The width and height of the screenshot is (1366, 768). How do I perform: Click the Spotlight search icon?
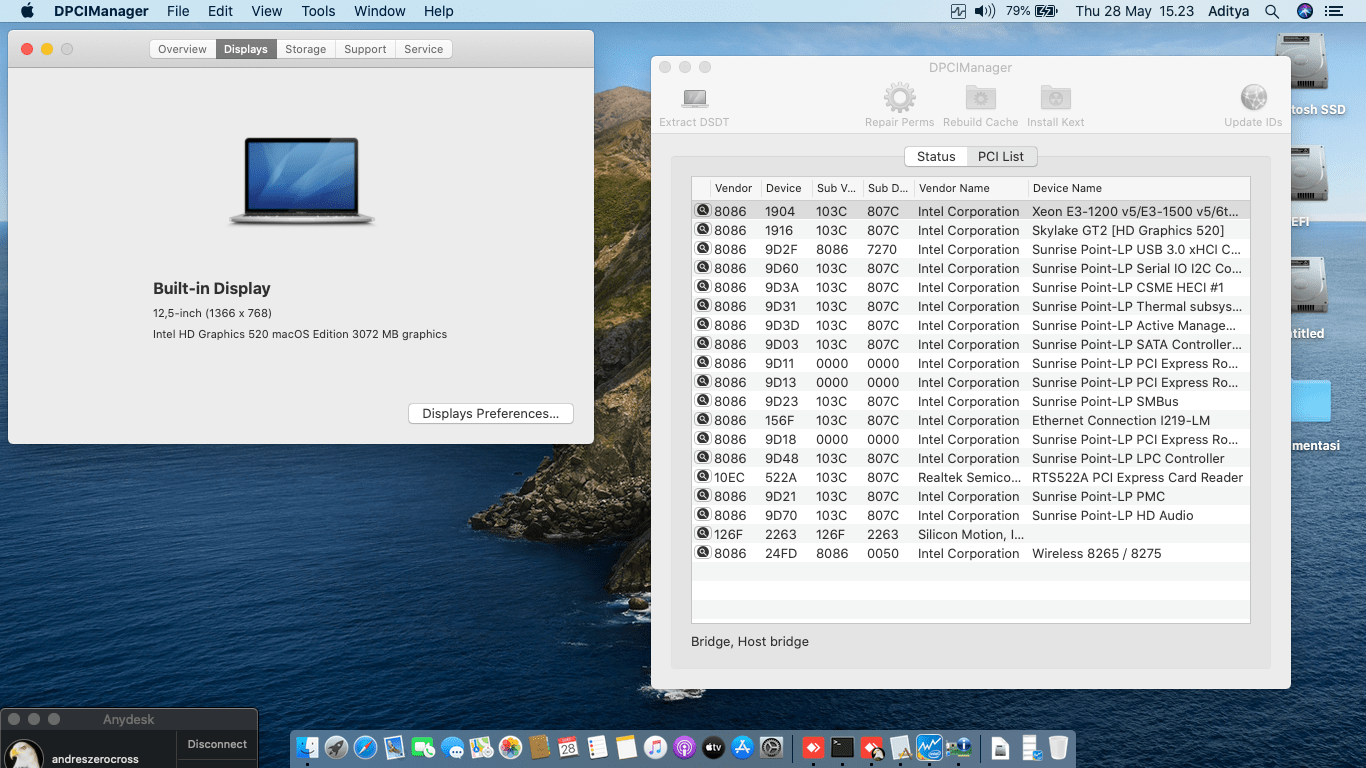pos(1272,11)
